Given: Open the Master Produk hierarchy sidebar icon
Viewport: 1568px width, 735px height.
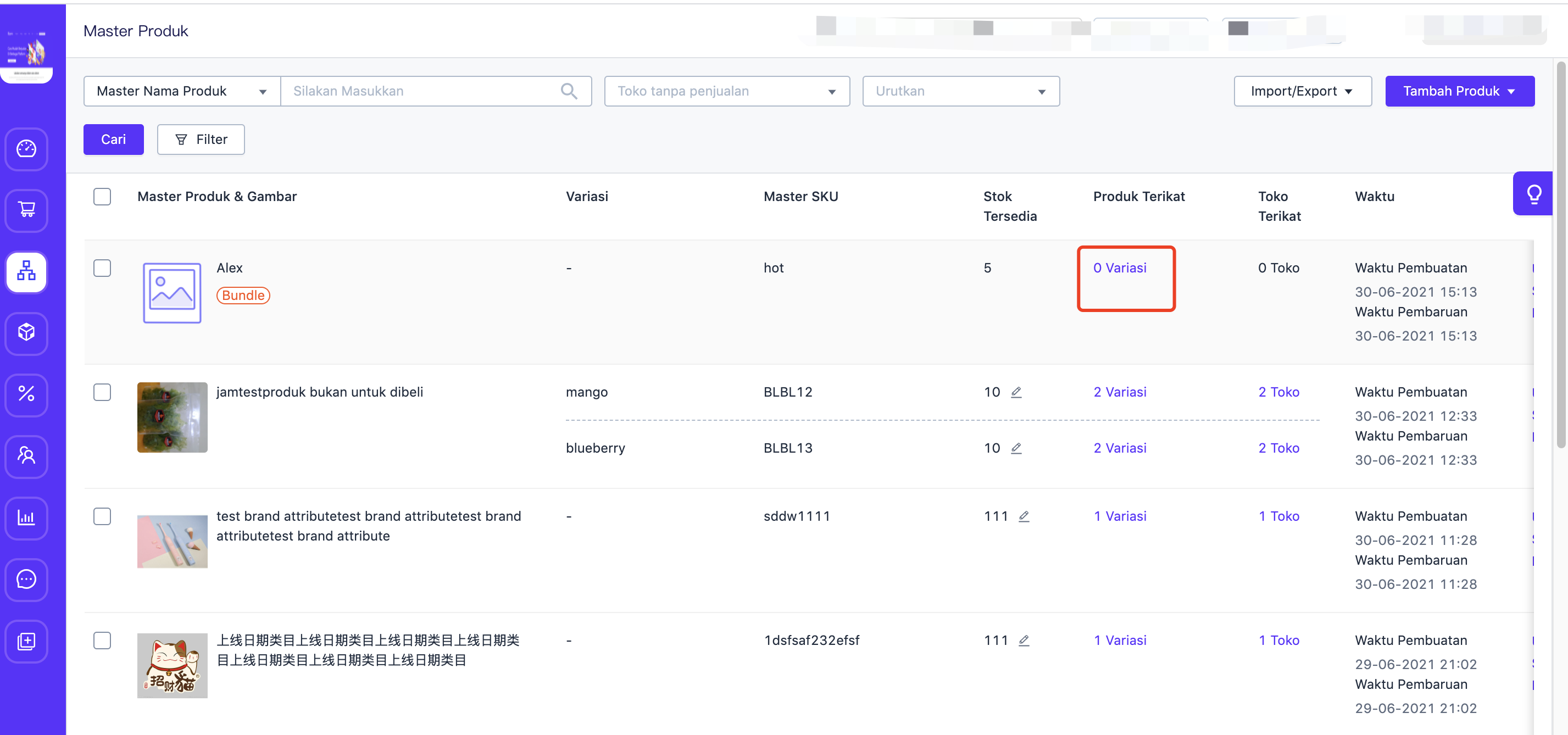Looking at the screenshot, I should coord(26,272).
